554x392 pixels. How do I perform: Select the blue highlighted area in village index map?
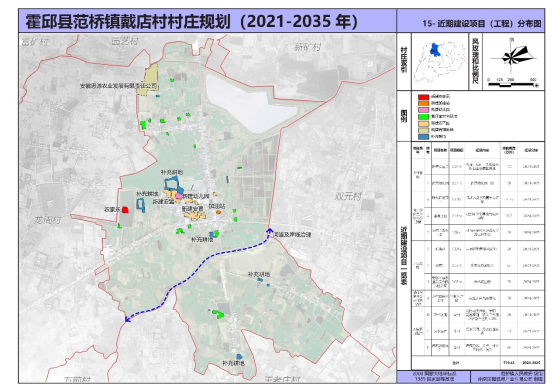[435, 50]
